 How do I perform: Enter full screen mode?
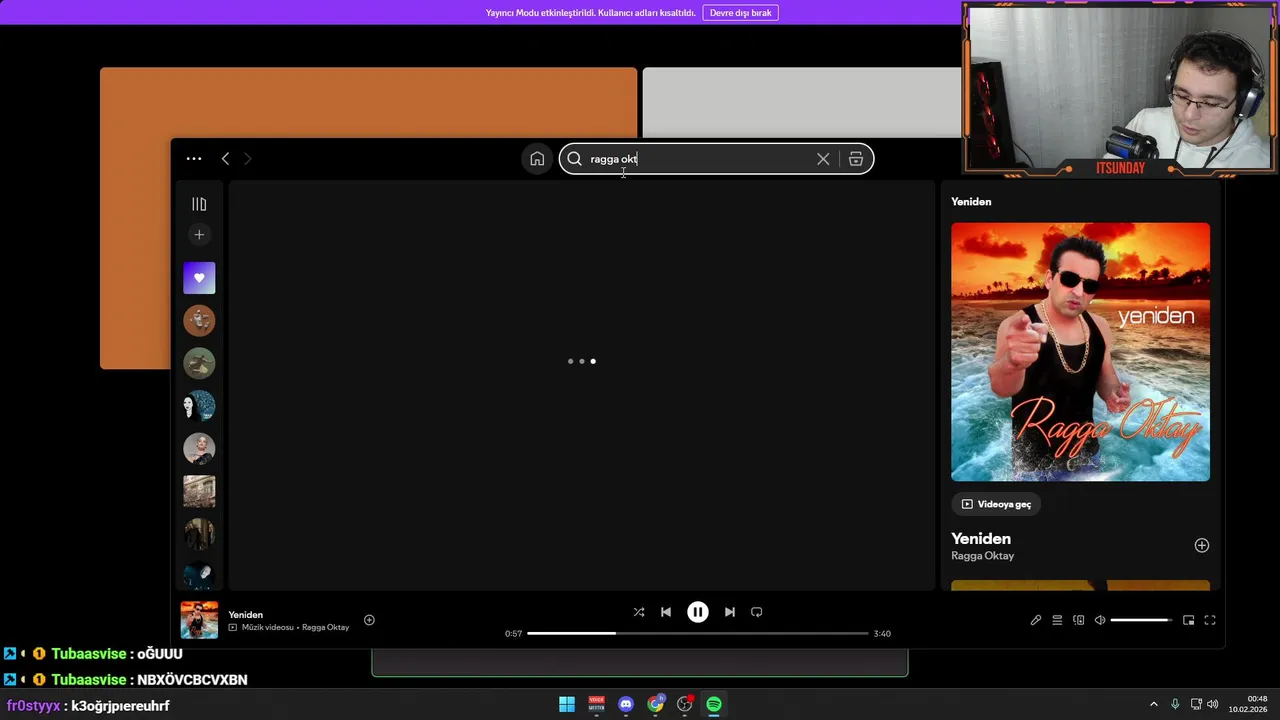click(x=1210, y=620)
